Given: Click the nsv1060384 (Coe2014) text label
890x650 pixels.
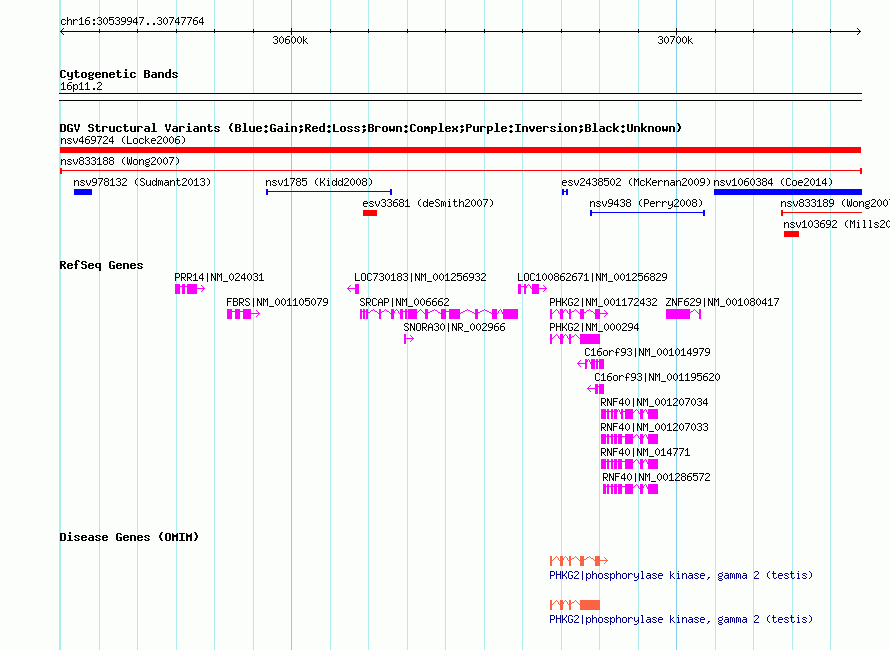Looking at the screenshot, I should click(773, 182).
